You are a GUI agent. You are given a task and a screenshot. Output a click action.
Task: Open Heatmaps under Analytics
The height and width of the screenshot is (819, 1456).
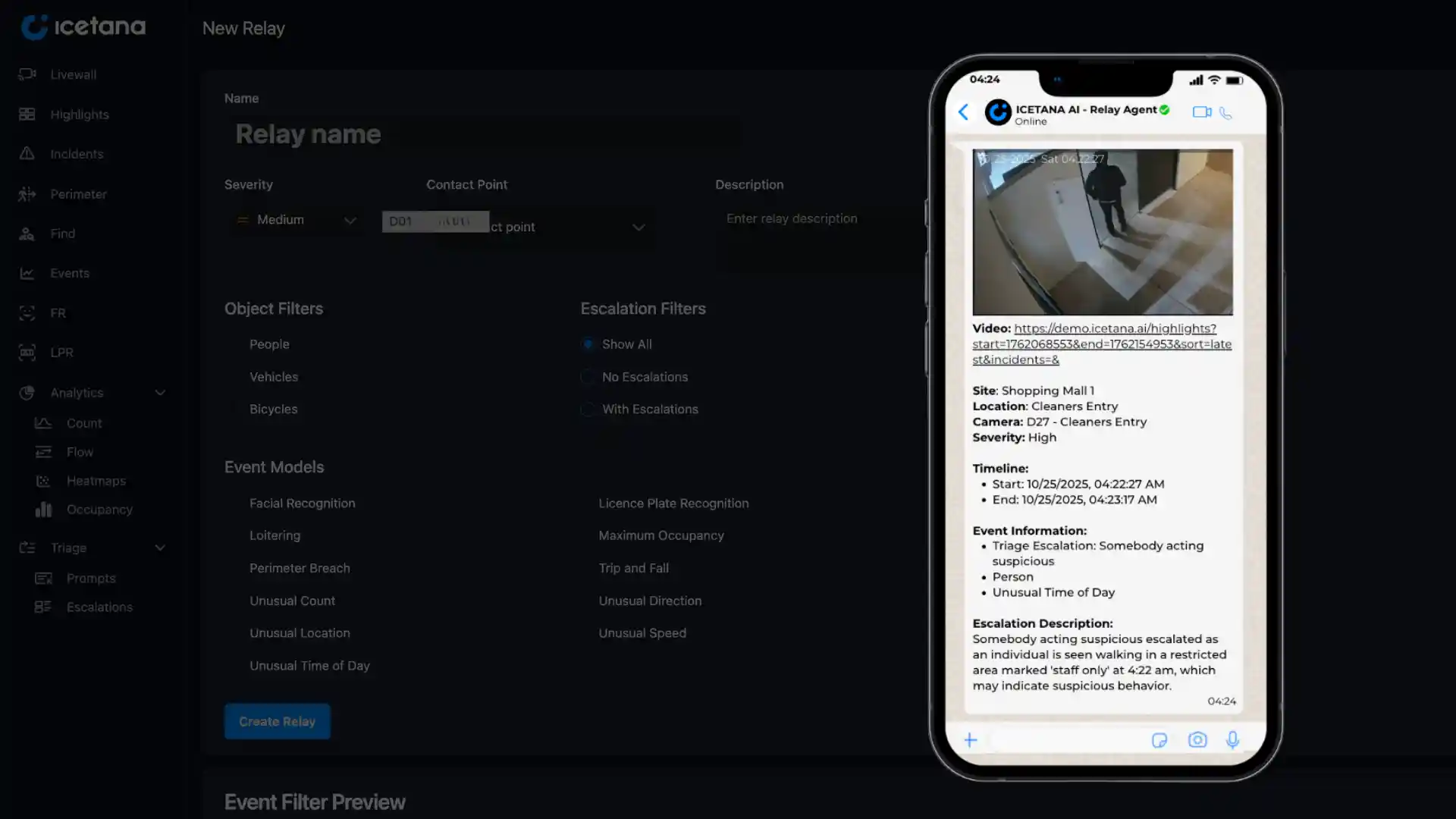[x=96, y=481]
